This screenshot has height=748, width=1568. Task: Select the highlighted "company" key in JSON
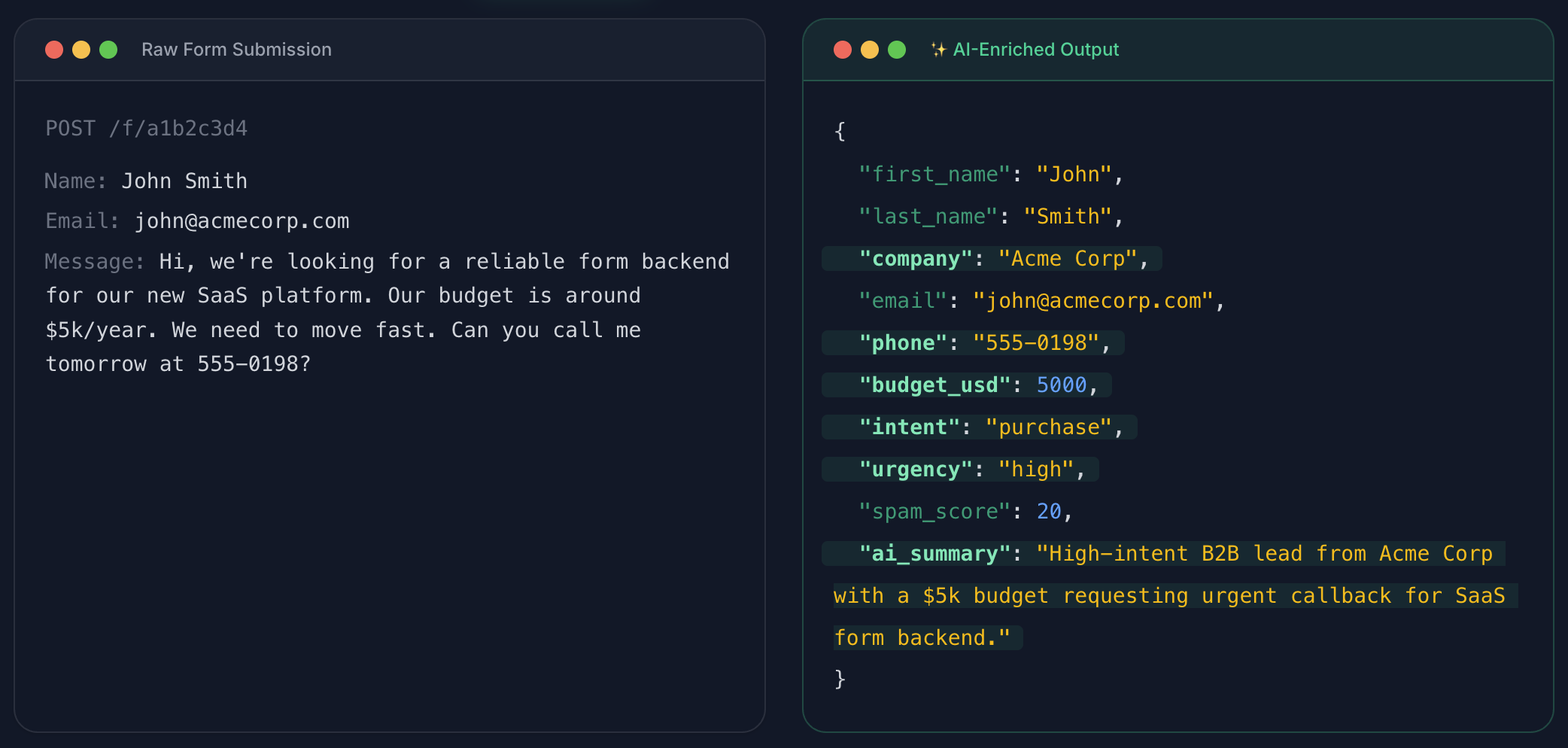(x=916, y=259)
